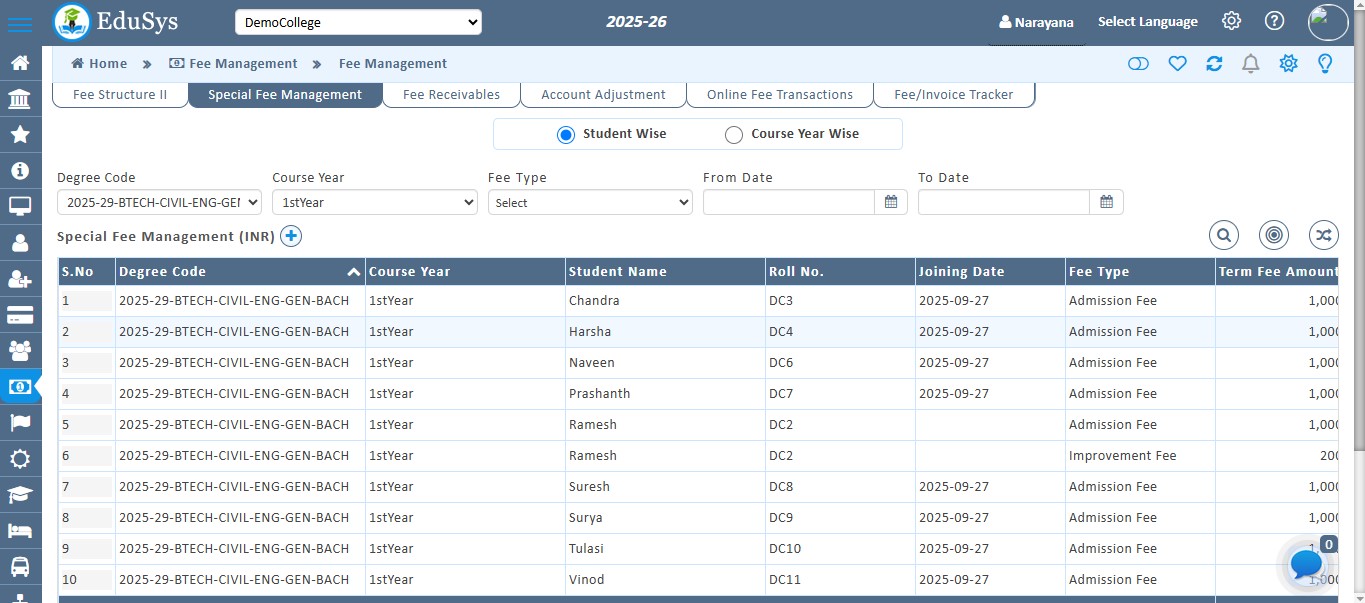The width and height of the screenshot is (1365, 603).
Task: Open the Fee Type dropdown
Action: click(590, 202)
